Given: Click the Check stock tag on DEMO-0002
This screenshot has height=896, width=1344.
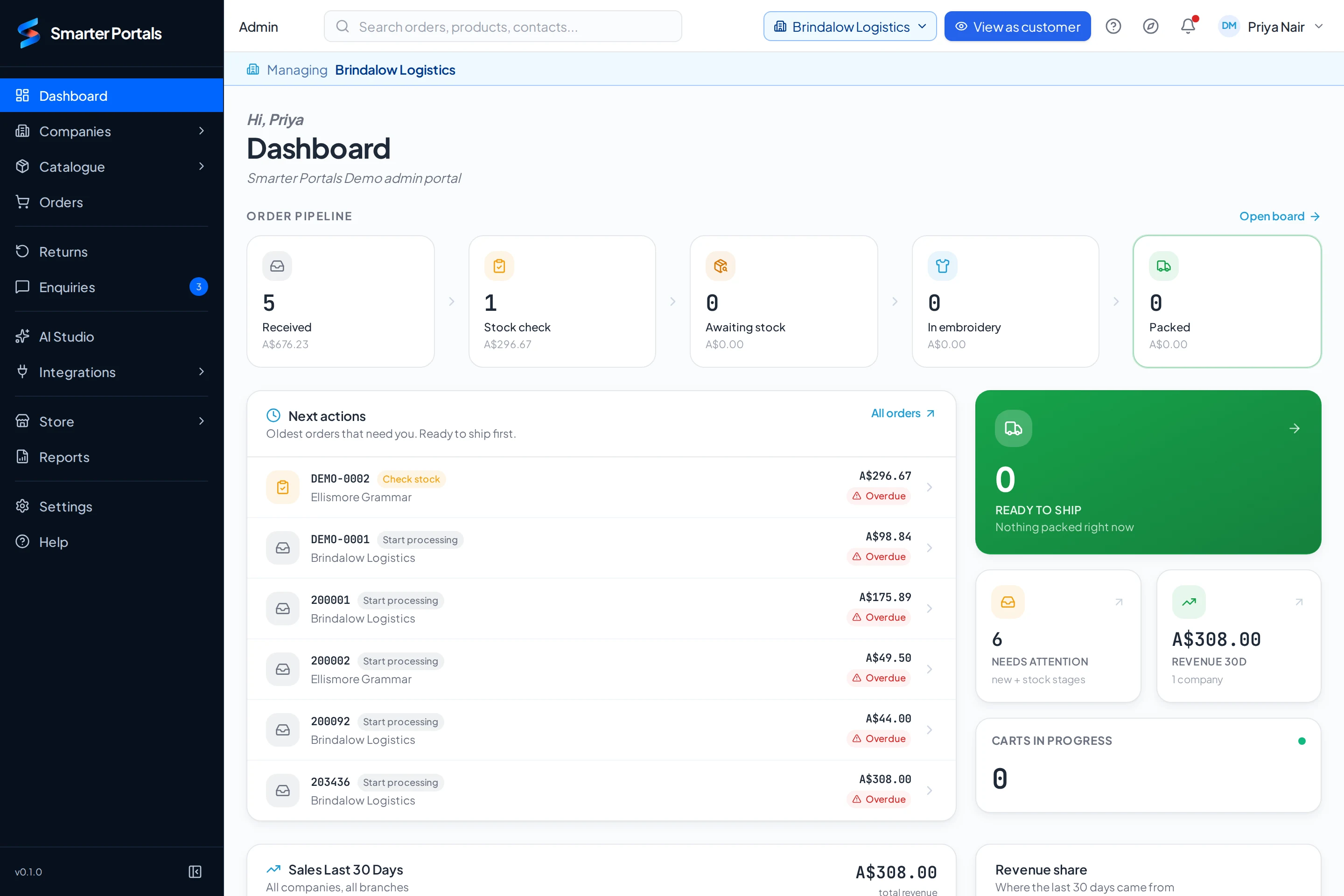Looking at the screenshot, I should pos(411,479).
